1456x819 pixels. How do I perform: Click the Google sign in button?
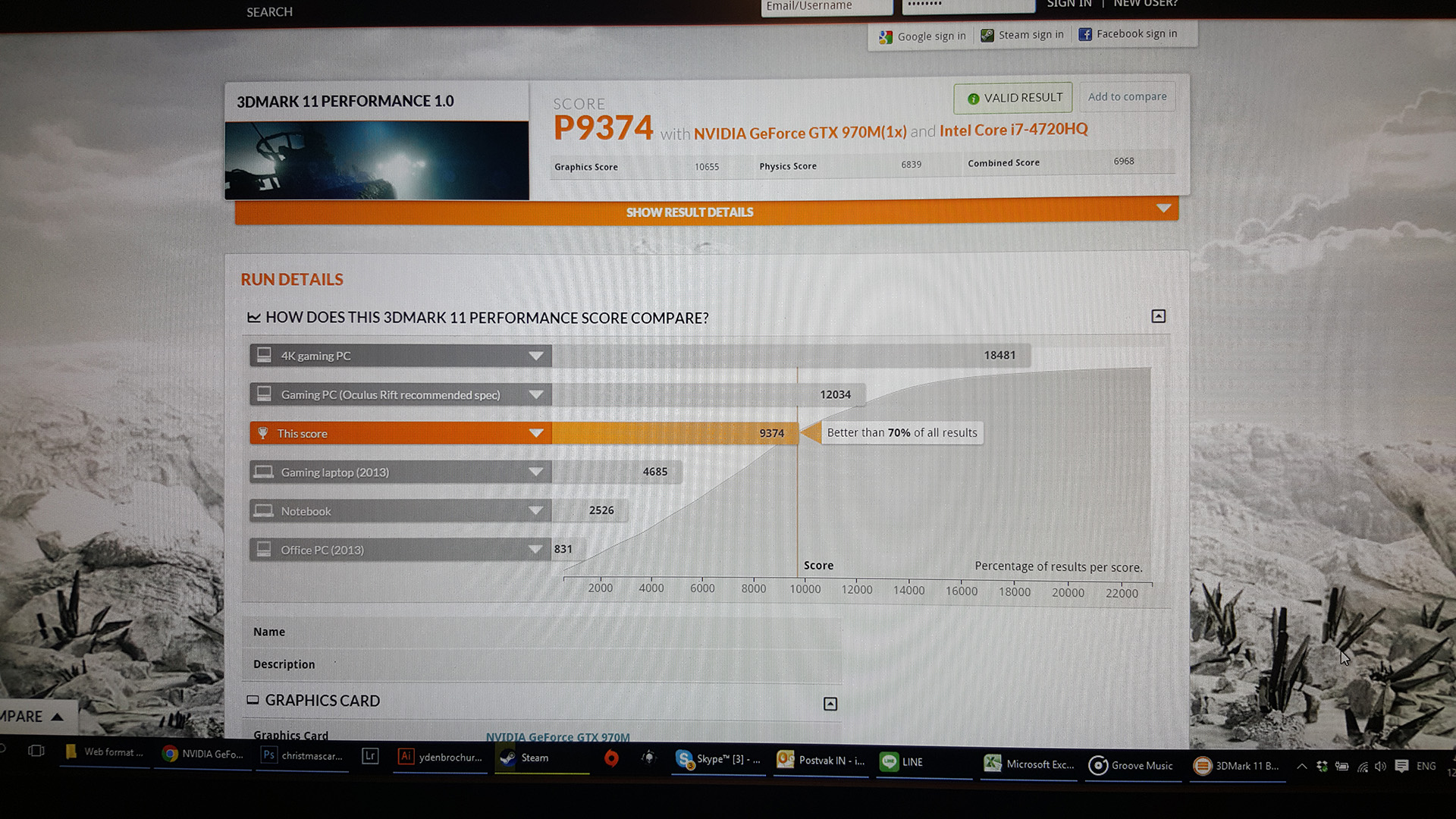922,36
